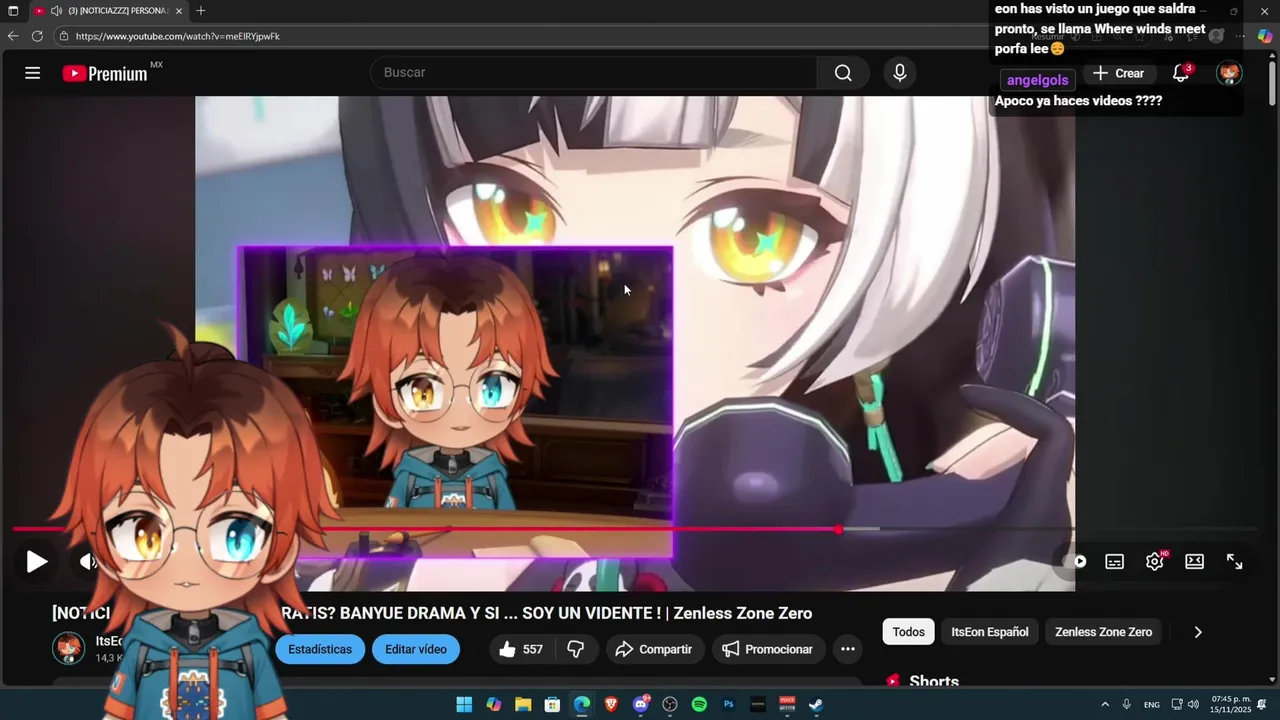The height and width of the screenshot is (720, 1280).
Task: Select the Todos filter chip
Action: [x=908, y=632]
